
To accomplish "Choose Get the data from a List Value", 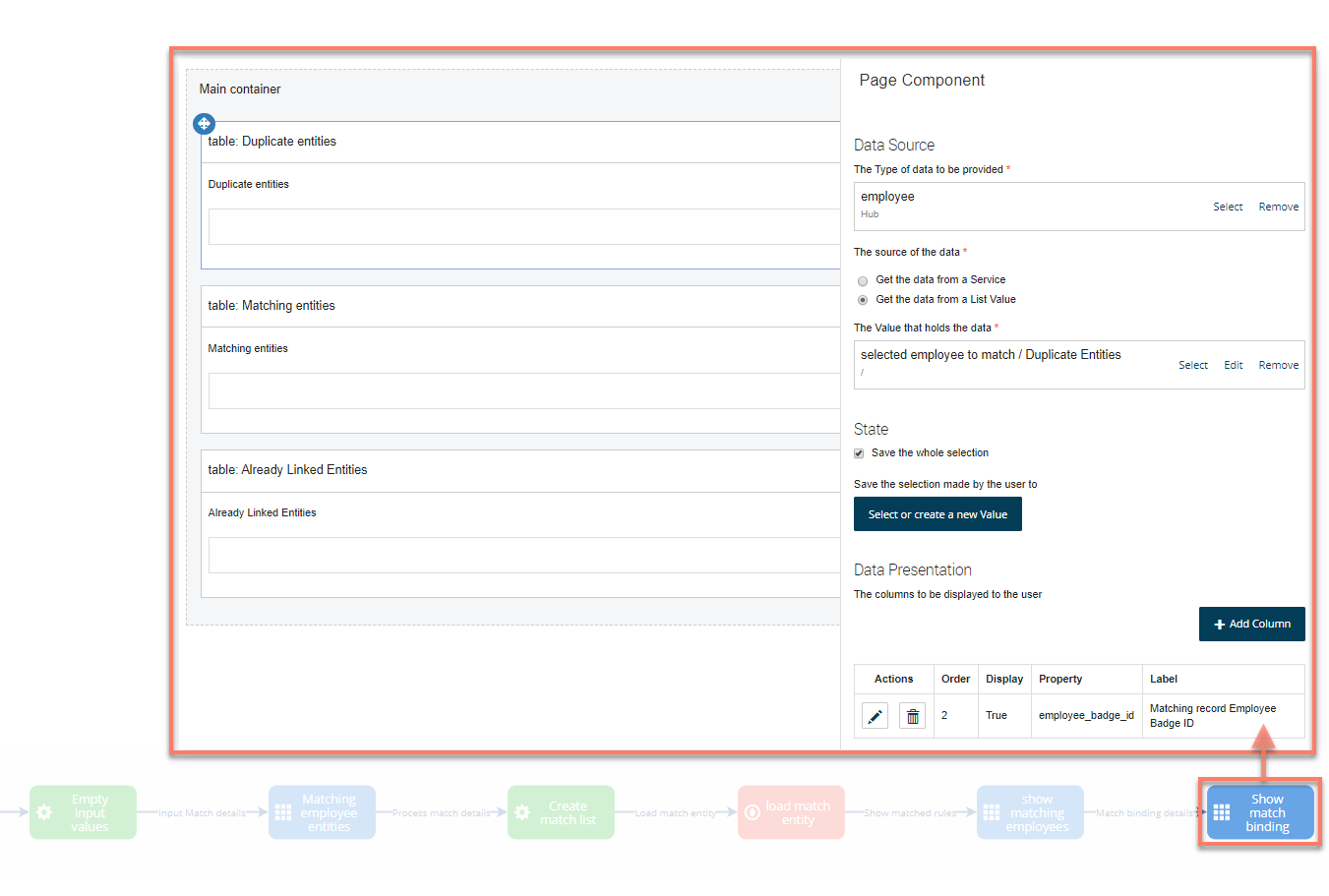I will (863, 300).
